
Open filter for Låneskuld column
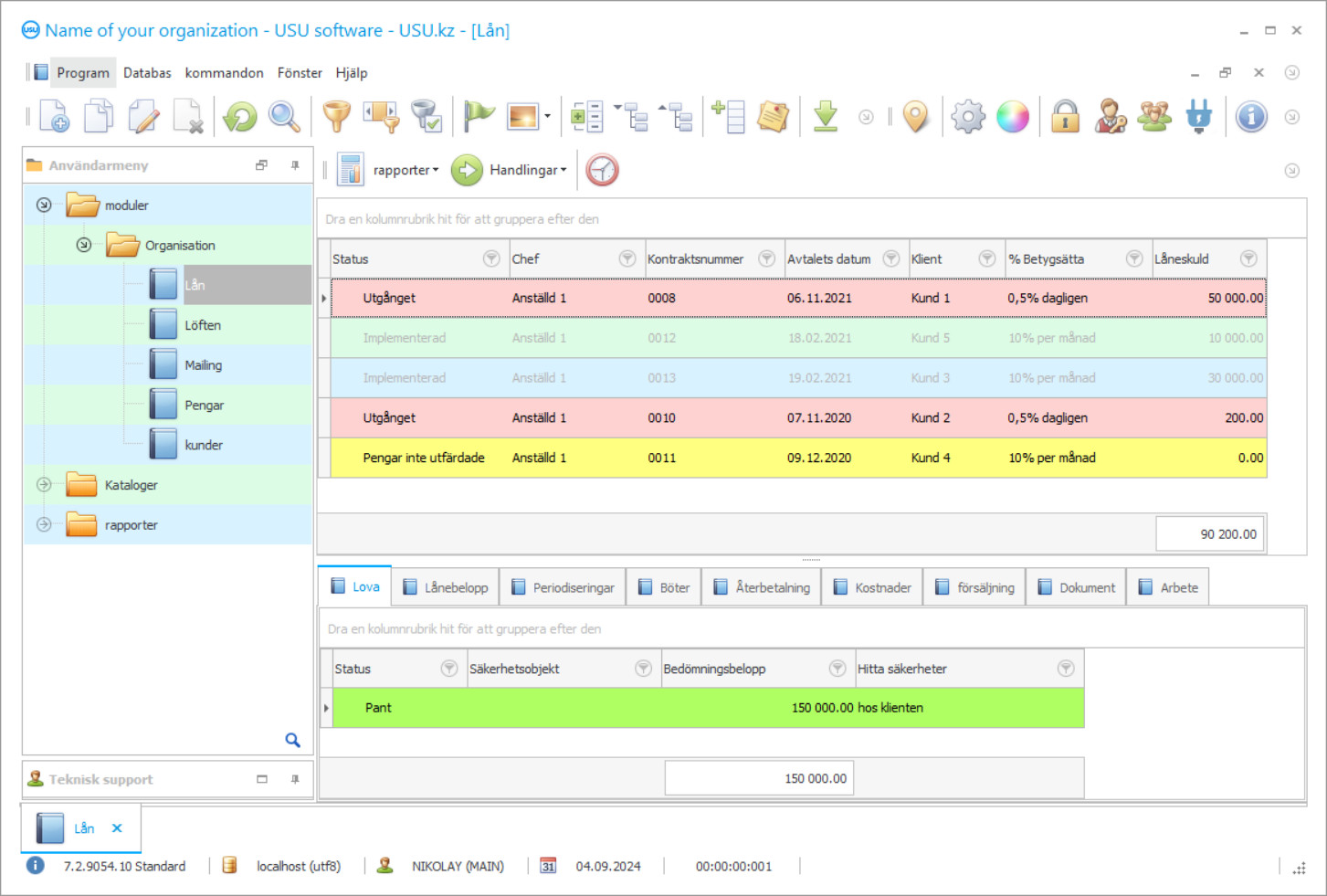tap(1248, 258)
